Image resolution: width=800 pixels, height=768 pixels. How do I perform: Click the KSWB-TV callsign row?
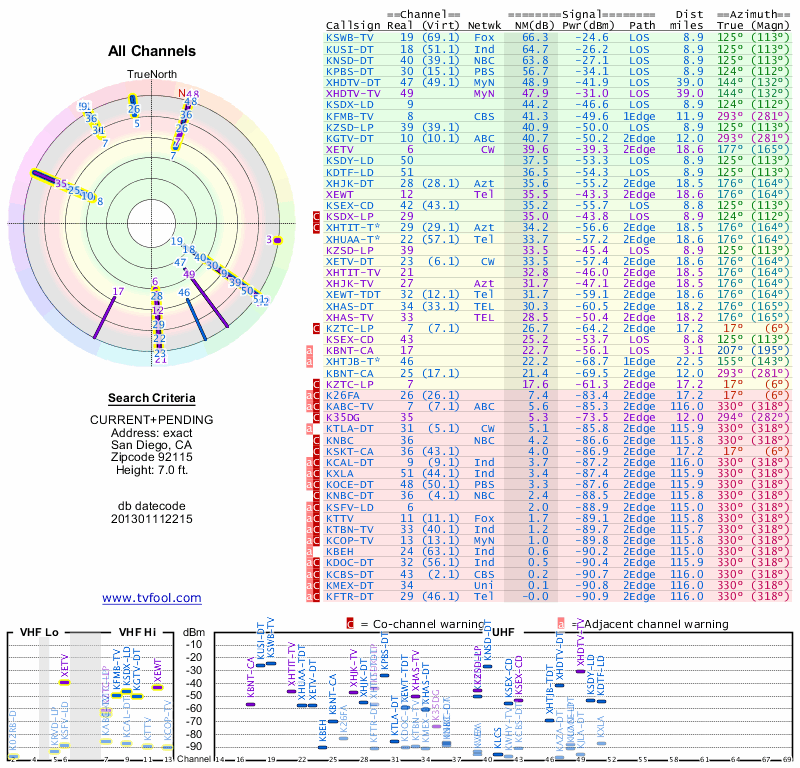558,37
